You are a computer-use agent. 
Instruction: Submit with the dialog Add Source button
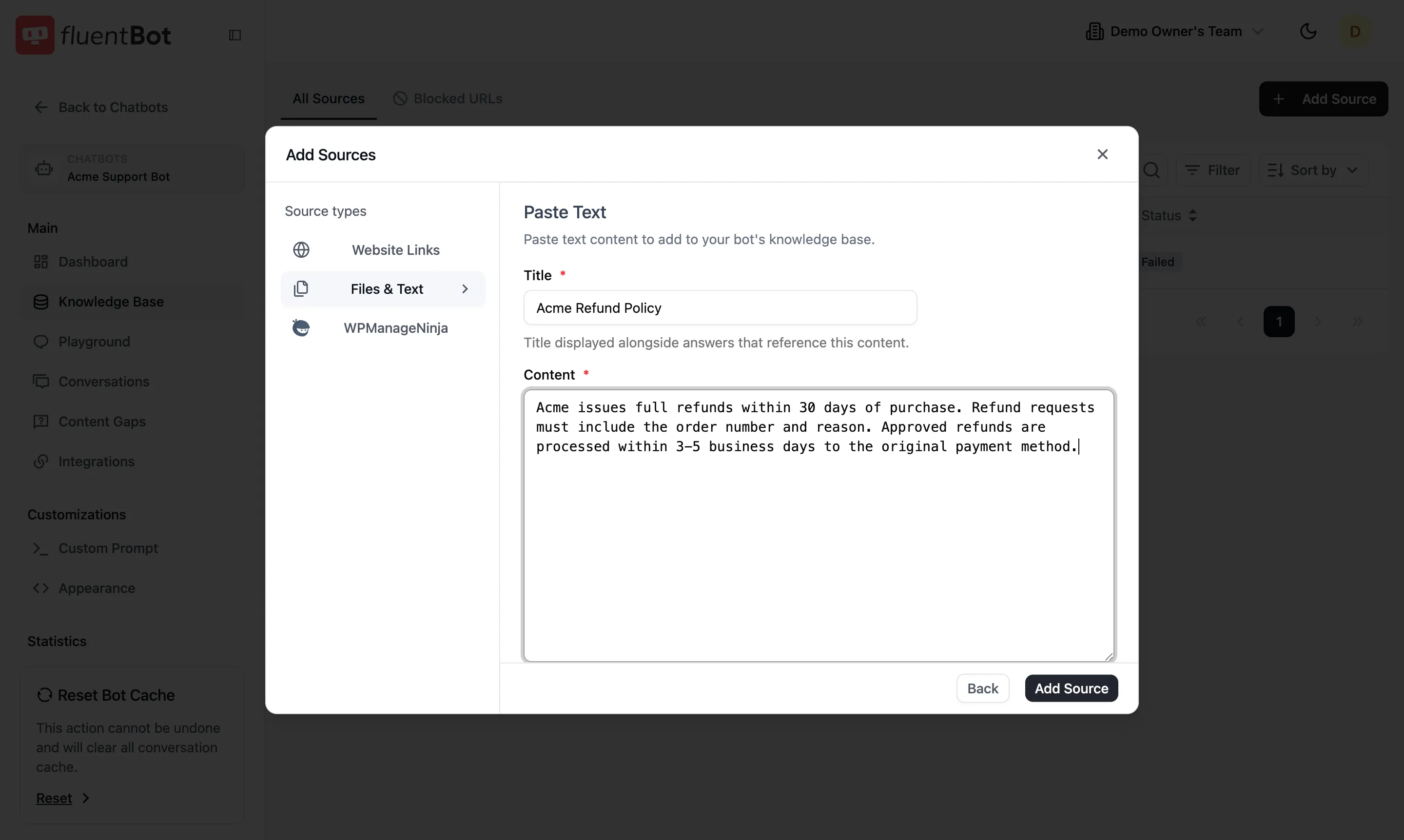pyautogui.click(x=1071, y=688)
